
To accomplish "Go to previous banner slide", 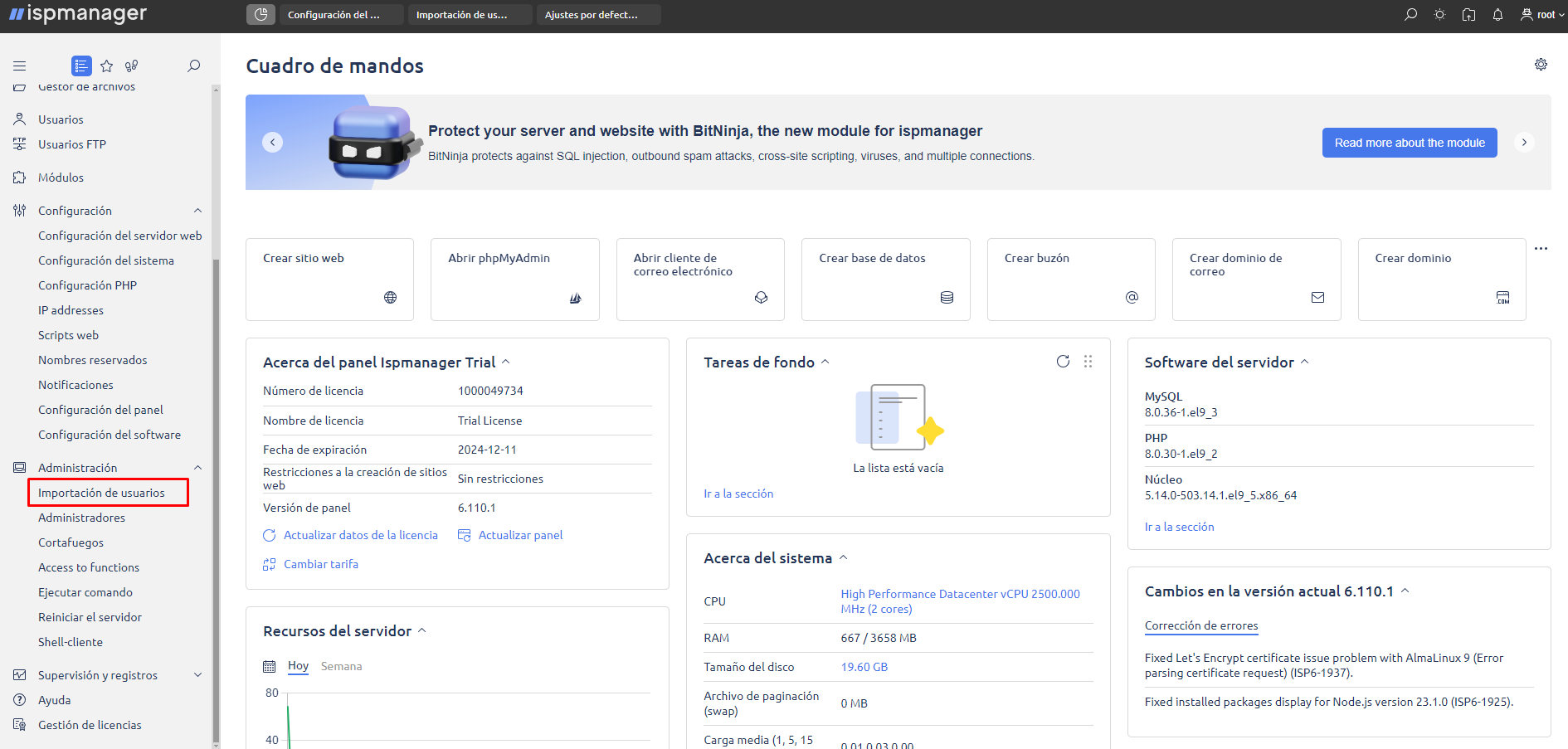I will 272,142.
